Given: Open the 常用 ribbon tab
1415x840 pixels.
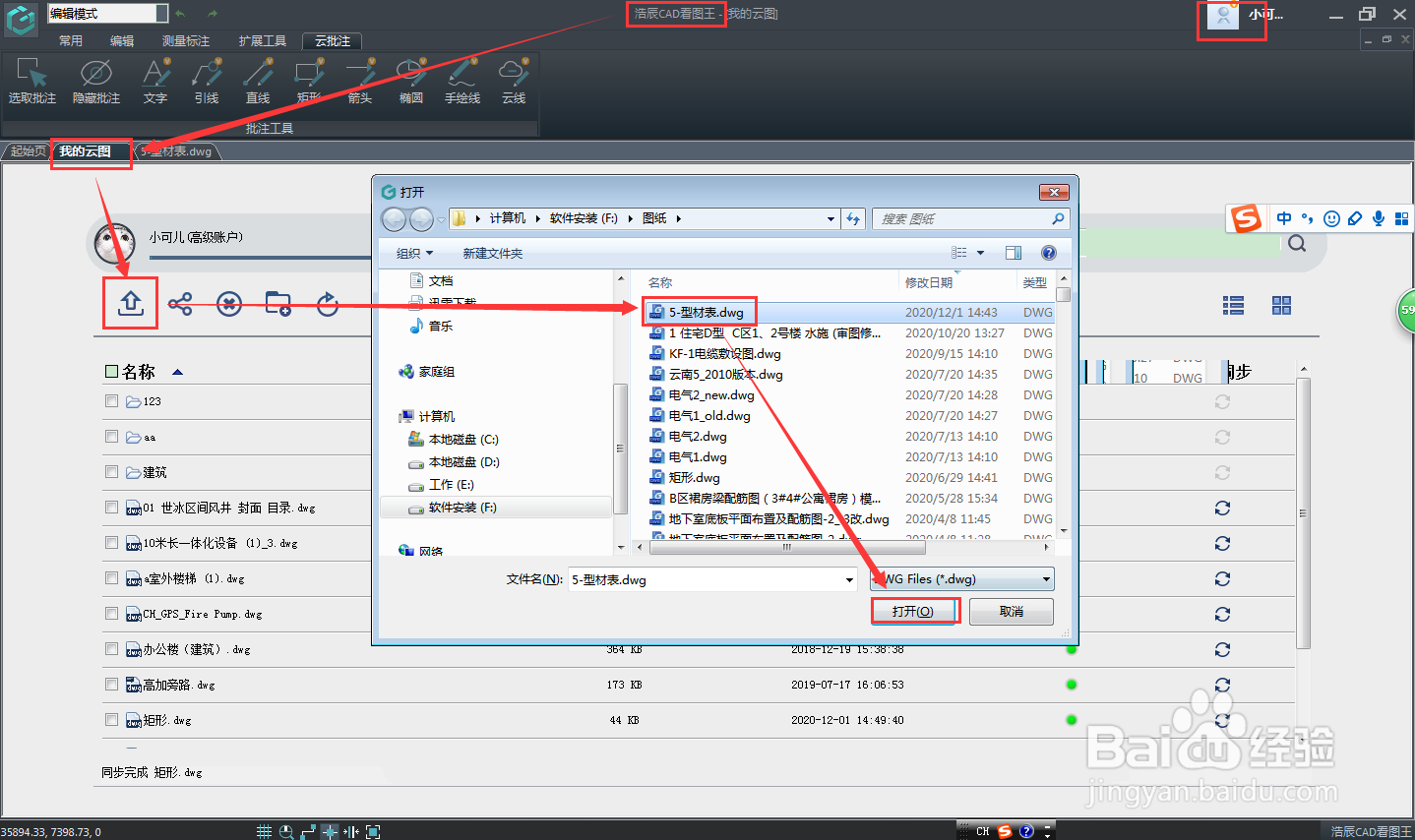Looking at the screenshot, I should point(71,40).
